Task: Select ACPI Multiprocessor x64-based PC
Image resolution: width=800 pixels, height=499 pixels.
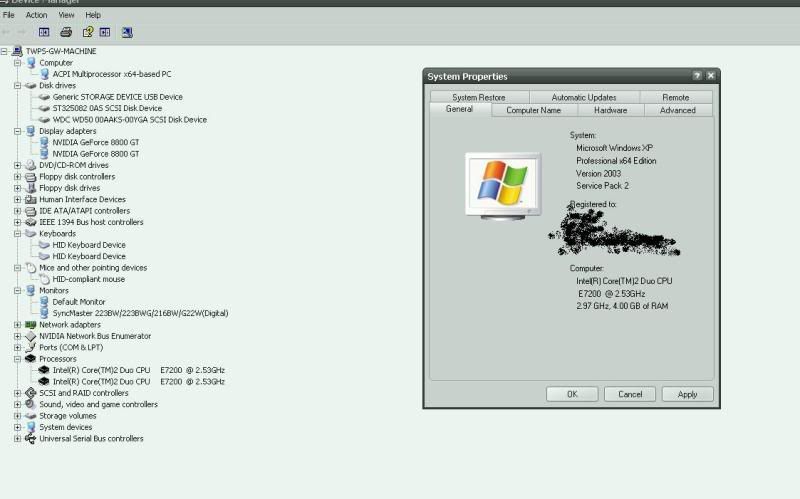Action: (112, 74)
